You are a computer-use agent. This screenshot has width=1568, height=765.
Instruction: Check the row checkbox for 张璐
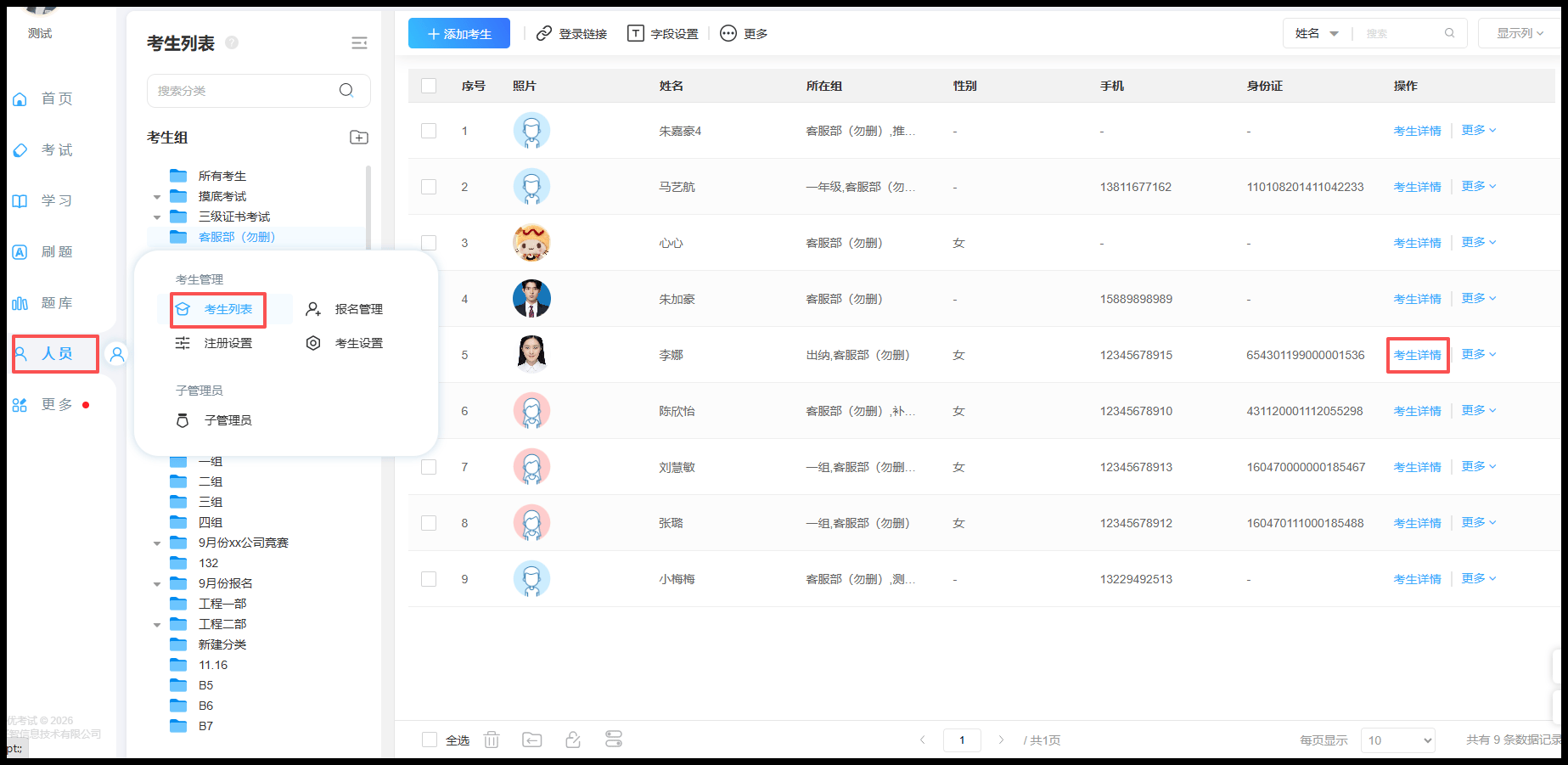click(x=429, y=523)
